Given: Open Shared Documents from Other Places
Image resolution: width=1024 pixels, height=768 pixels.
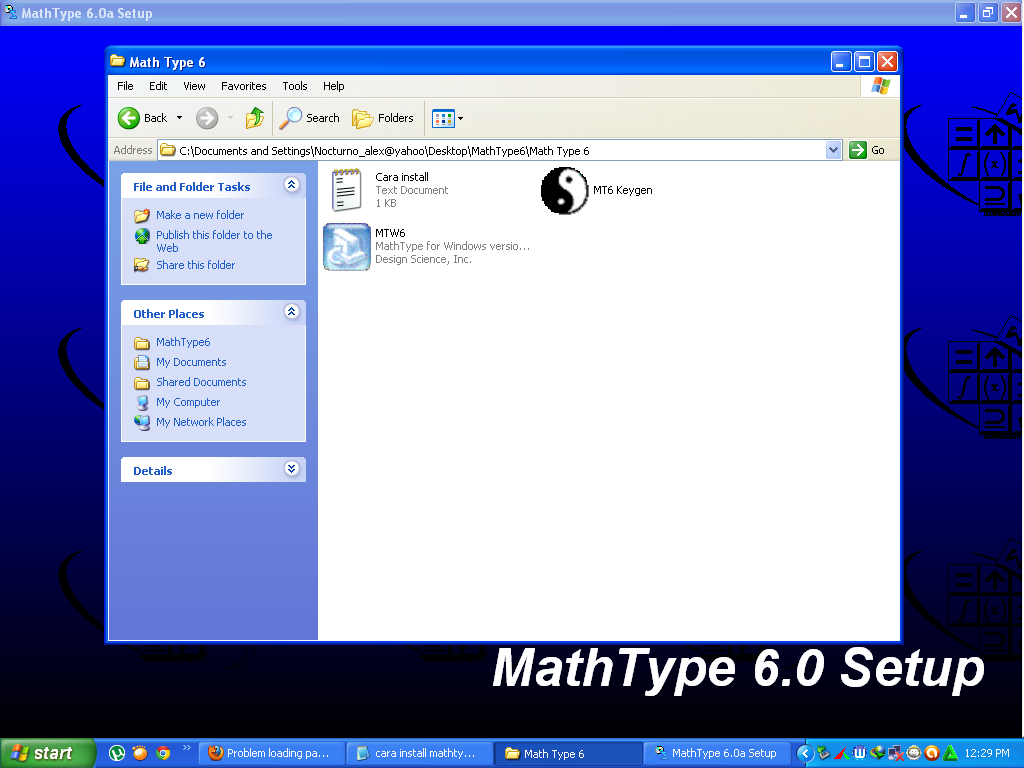Looking at the screenshot, I should pos(201,382).
